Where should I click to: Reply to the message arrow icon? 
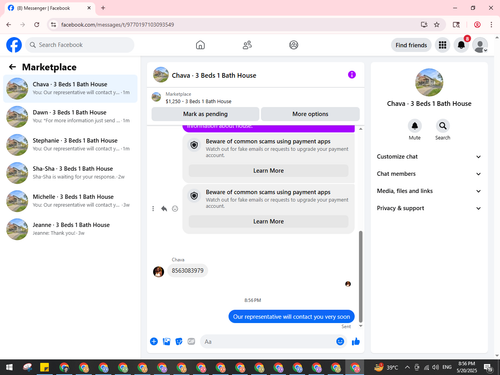[164, 209]
